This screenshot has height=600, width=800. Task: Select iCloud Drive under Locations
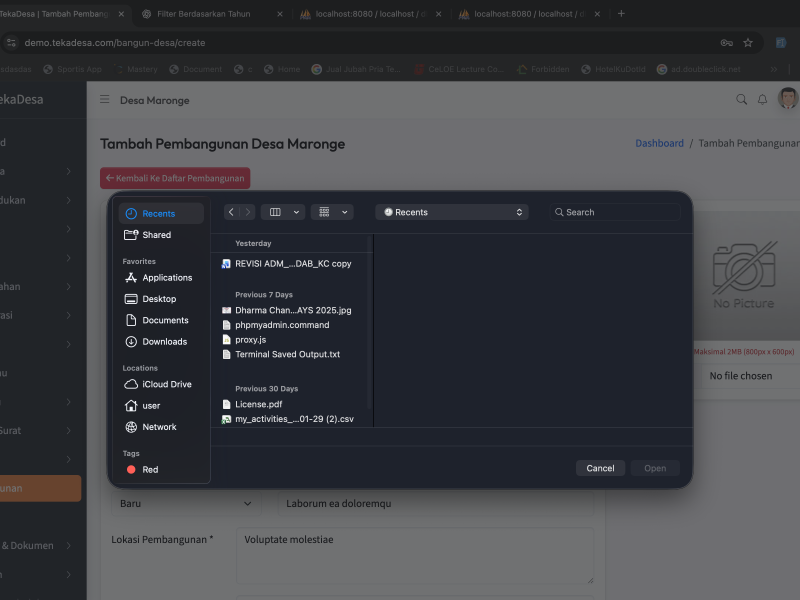166,385
